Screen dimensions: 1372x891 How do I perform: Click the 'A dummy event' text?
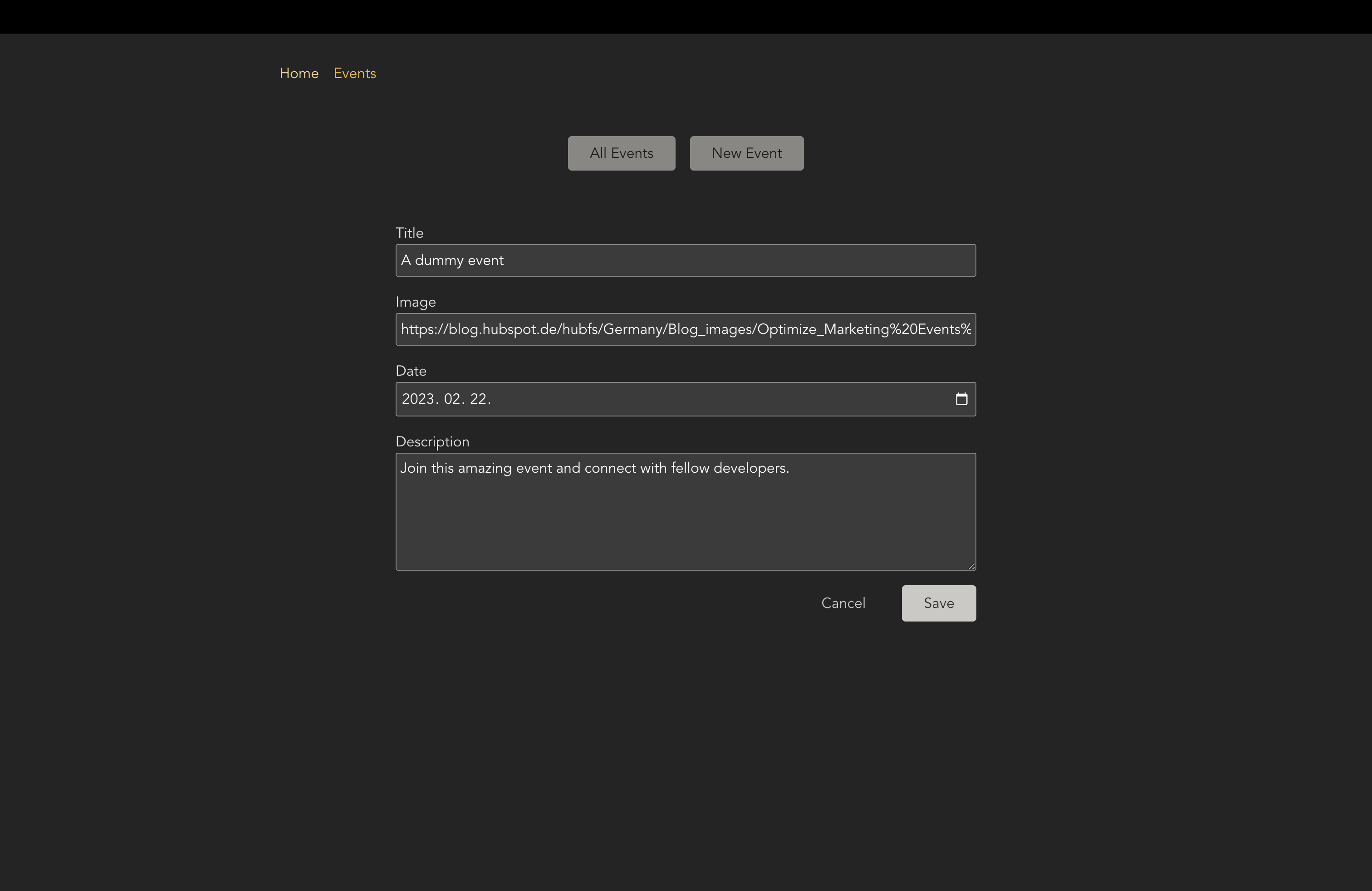(x=452, y=260)
